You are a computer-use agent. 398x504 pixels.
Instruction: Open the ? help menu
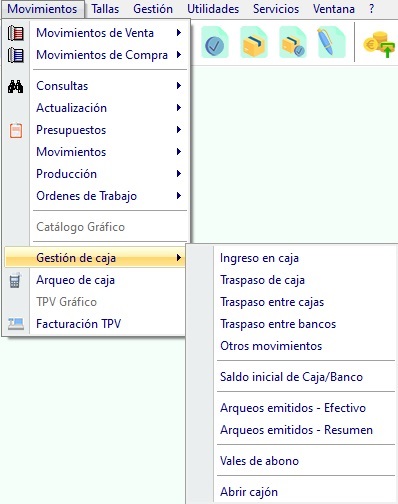point(371,9)
